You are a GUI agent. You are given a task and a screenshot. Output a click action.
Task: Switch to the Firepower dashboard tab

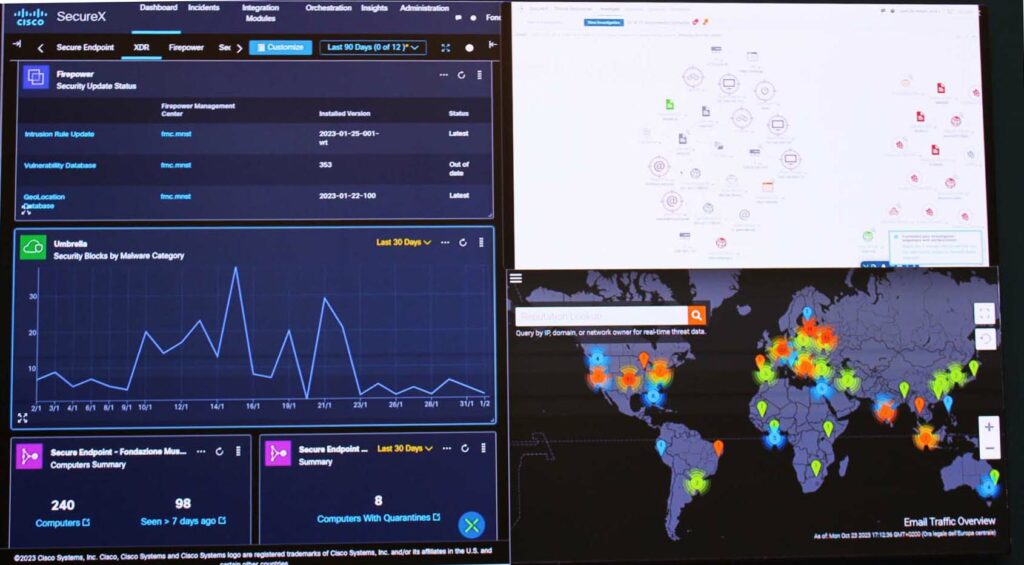point(186,47)
